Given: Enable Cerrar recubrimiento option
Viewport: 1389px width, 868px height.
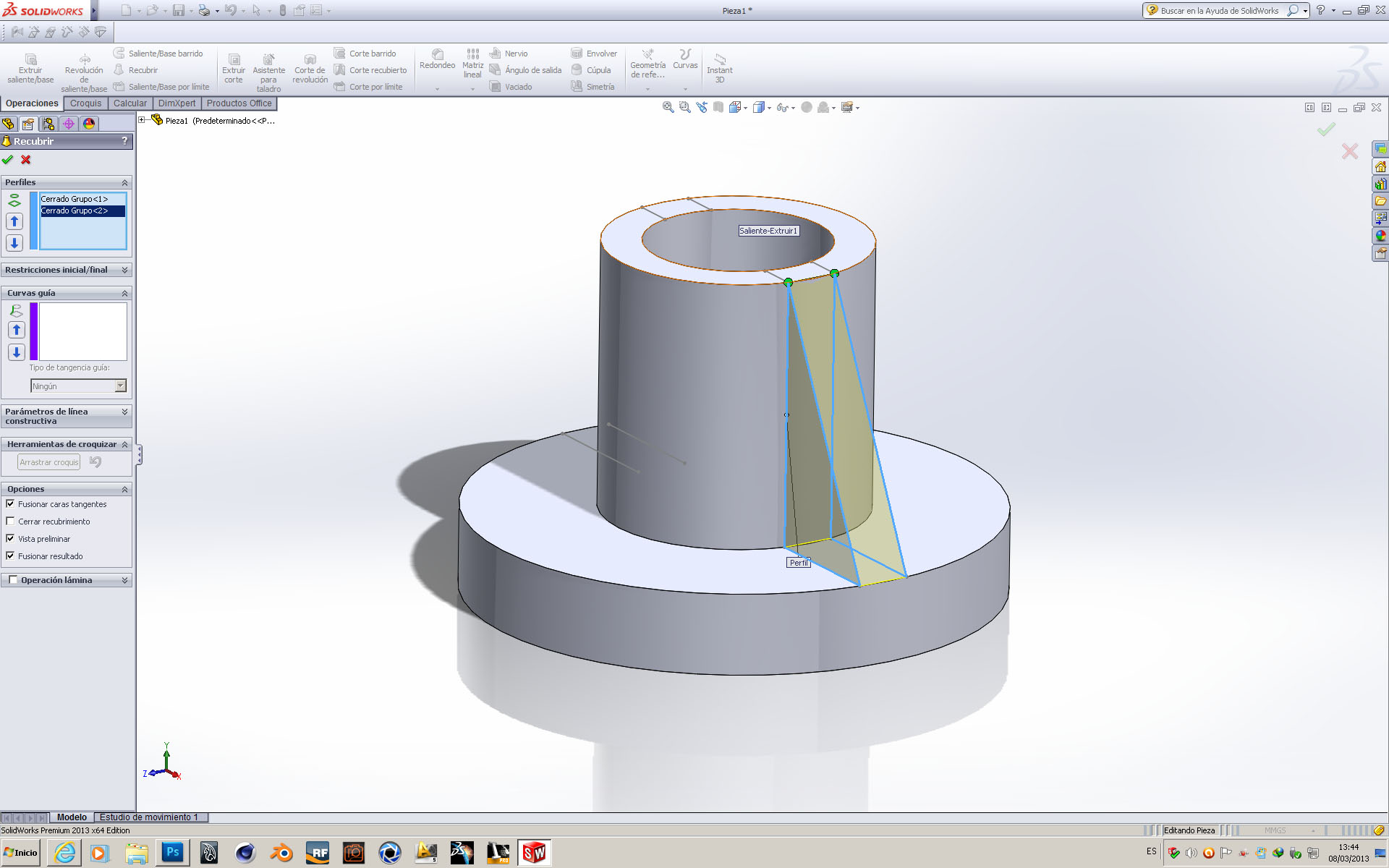Looking at the screenshot, I should (x=10, y=522).
